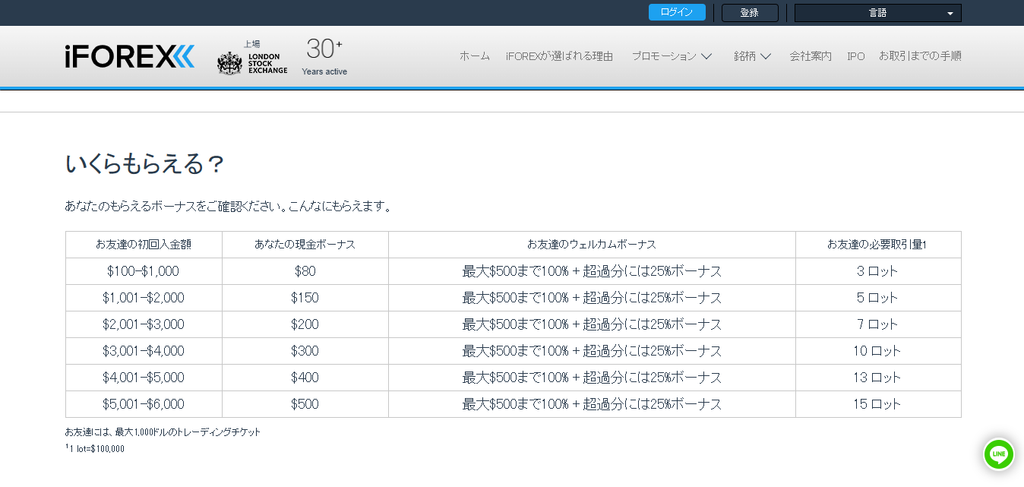This screenshot has height=487, width=1024.
Task: Select the $5,001–$6,000 cell
Action: tap(144, 405)
